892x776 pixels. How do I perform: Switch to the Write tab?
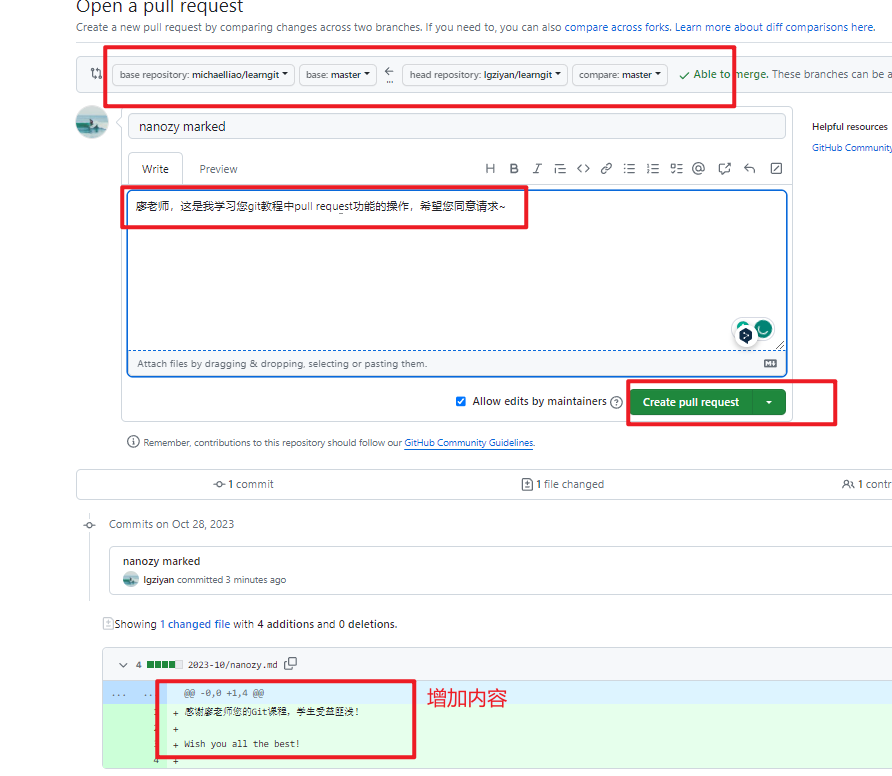155,169
